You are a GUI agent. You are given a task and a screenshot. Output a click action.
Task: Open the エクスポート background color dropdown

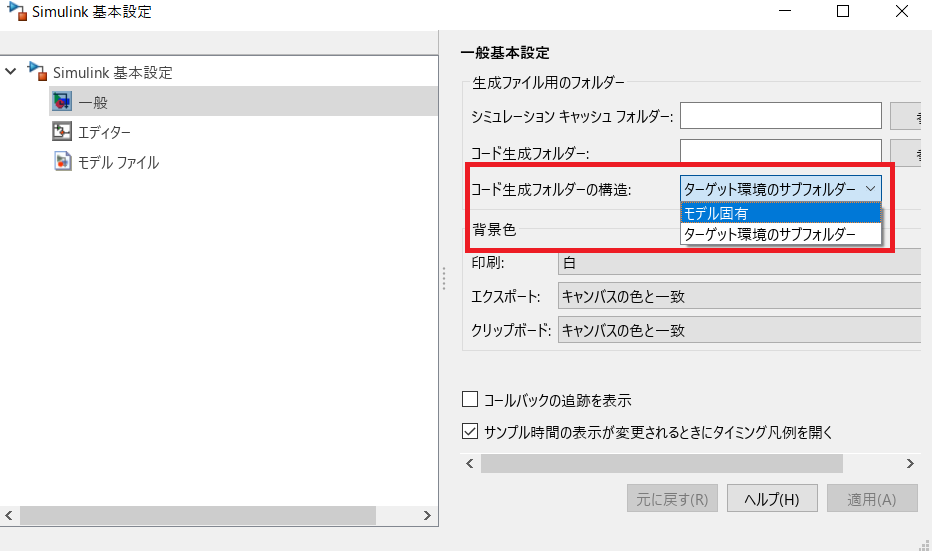click(x=738, y=296)
